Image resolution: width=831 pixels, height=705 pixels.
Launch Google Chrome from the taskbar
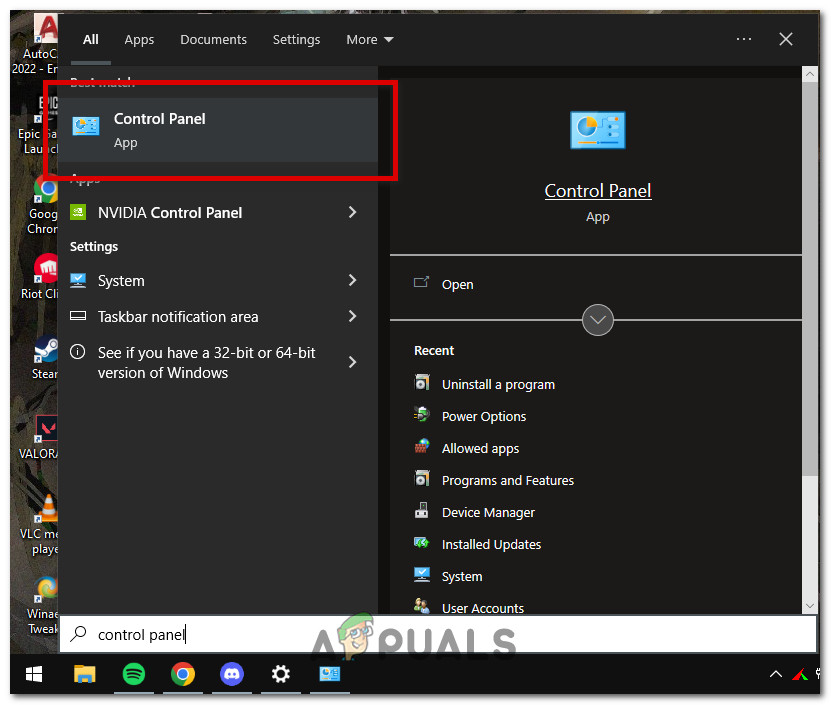183,675
